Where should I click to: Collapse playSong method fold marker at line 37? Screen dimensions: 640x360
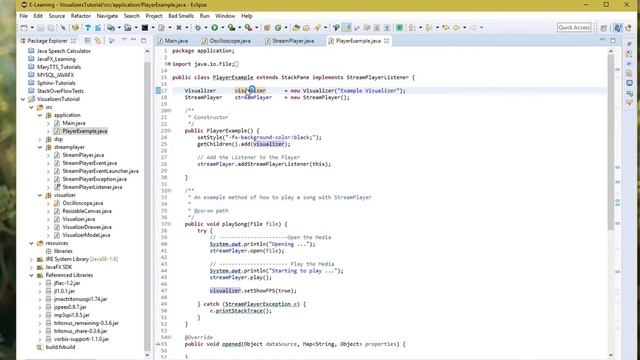point(169,224)
